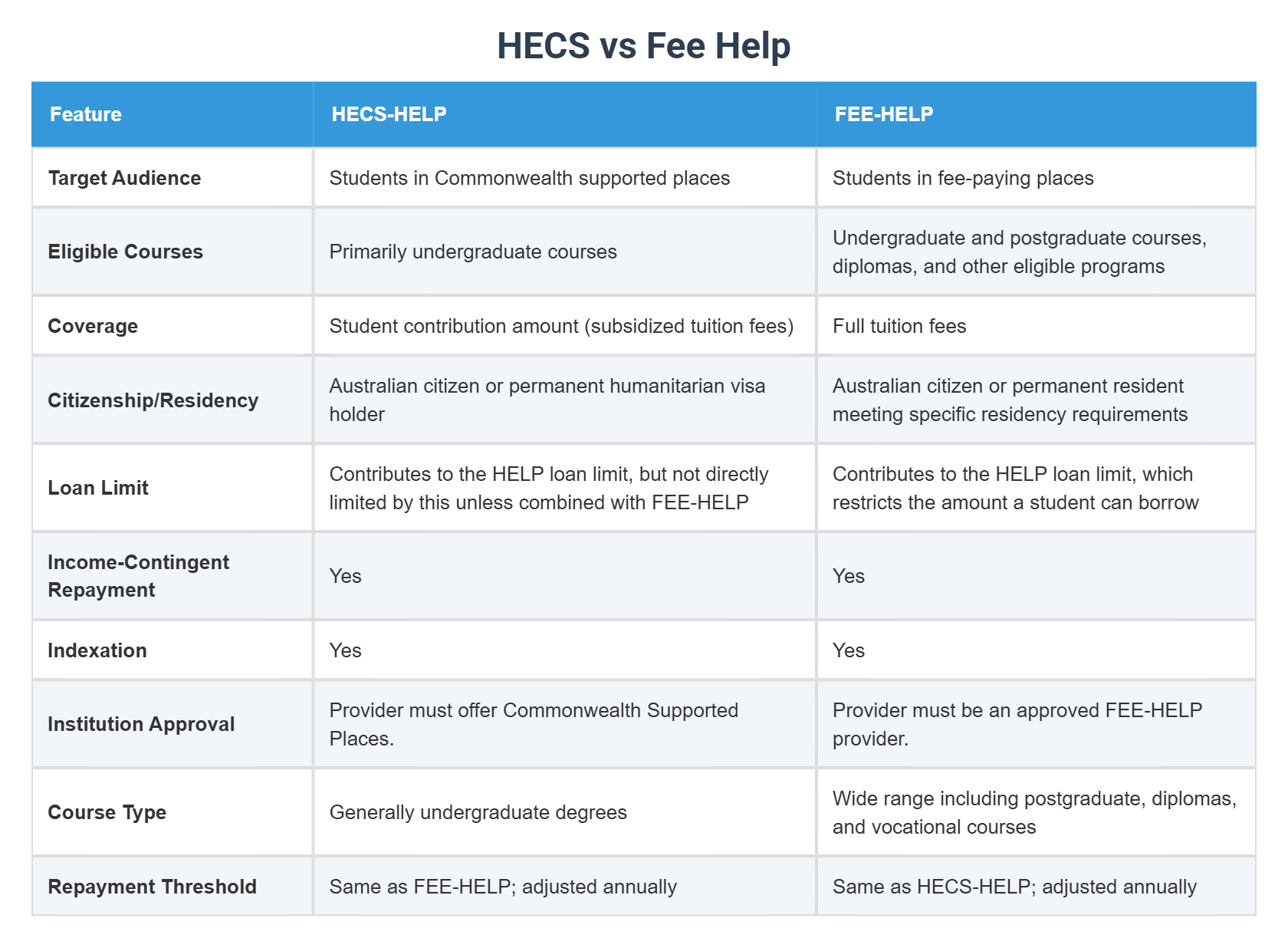Click the HECS-HELP column header
This screenshot has height=948, width=1288.
389,114
